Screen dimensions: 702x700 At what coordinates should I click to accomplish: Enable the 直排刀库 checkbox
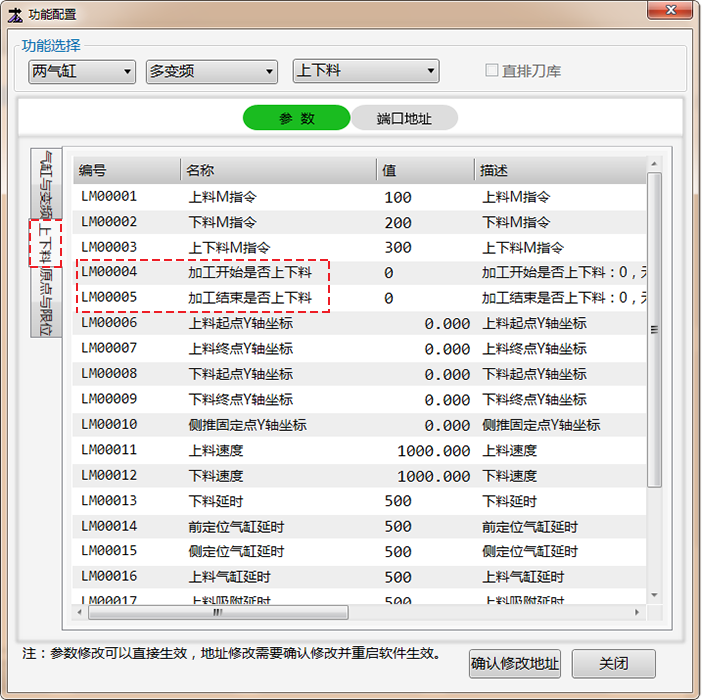pyautogui.click(x=492, y=70)
